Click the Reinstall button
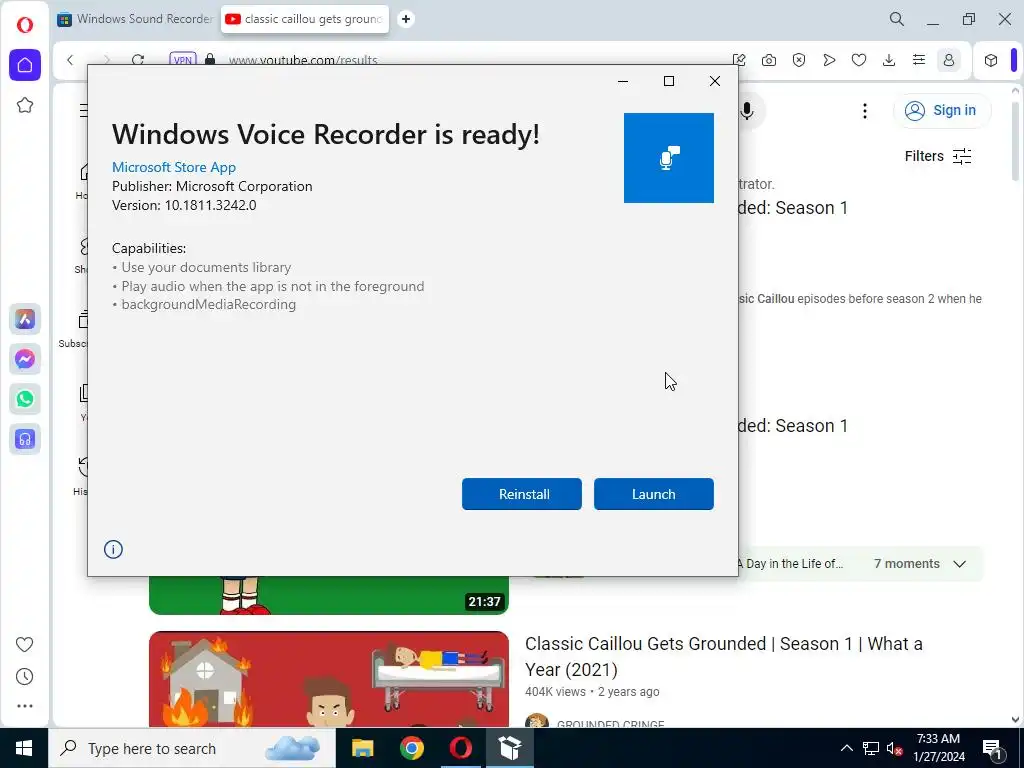This screenshot has height=768, width=1024. tap(521, 494)
